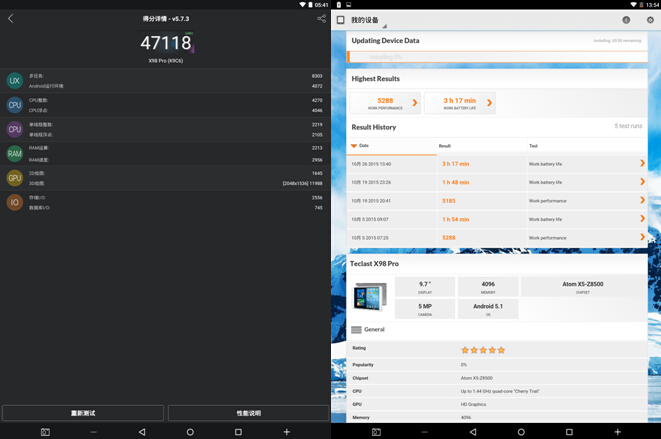Select the yellow GPU score icon

click(15, 178)
